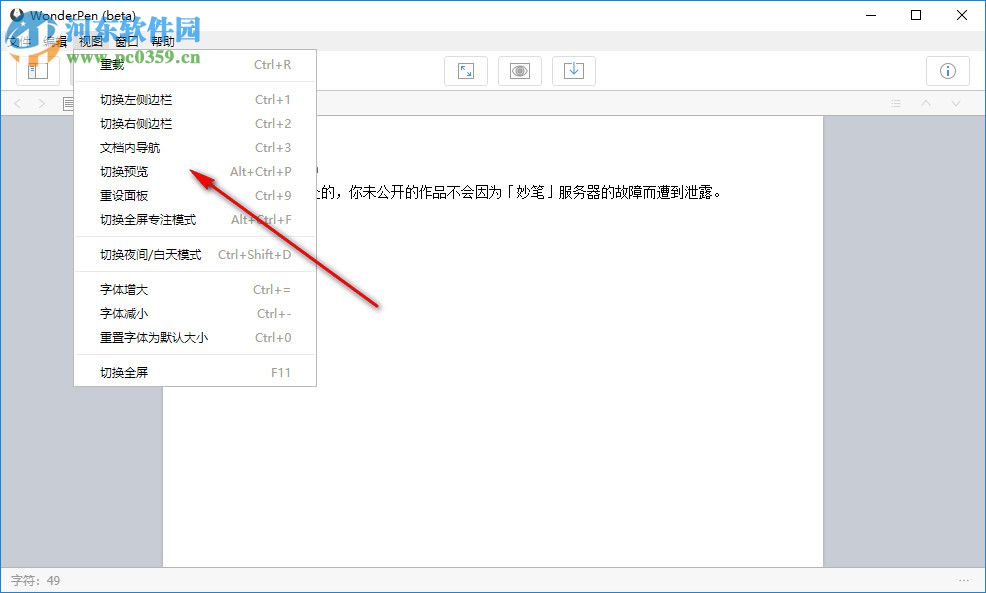
Task: Expand with the down chevron above the editor
Action: pyautogui.click(x=953, y=103)
